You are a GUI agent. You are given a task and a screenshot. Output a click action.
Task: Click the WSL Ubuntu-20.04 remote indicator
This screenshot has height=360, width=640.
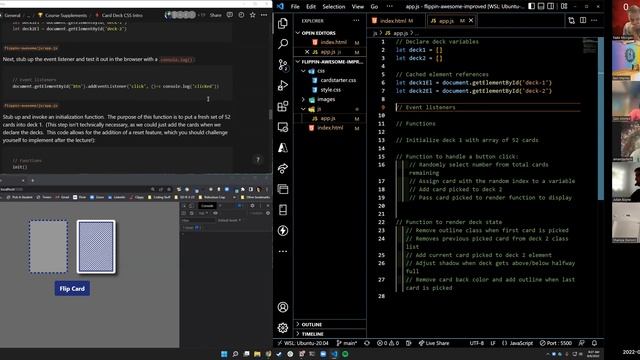pyautogui.click(x=303, y=343)
